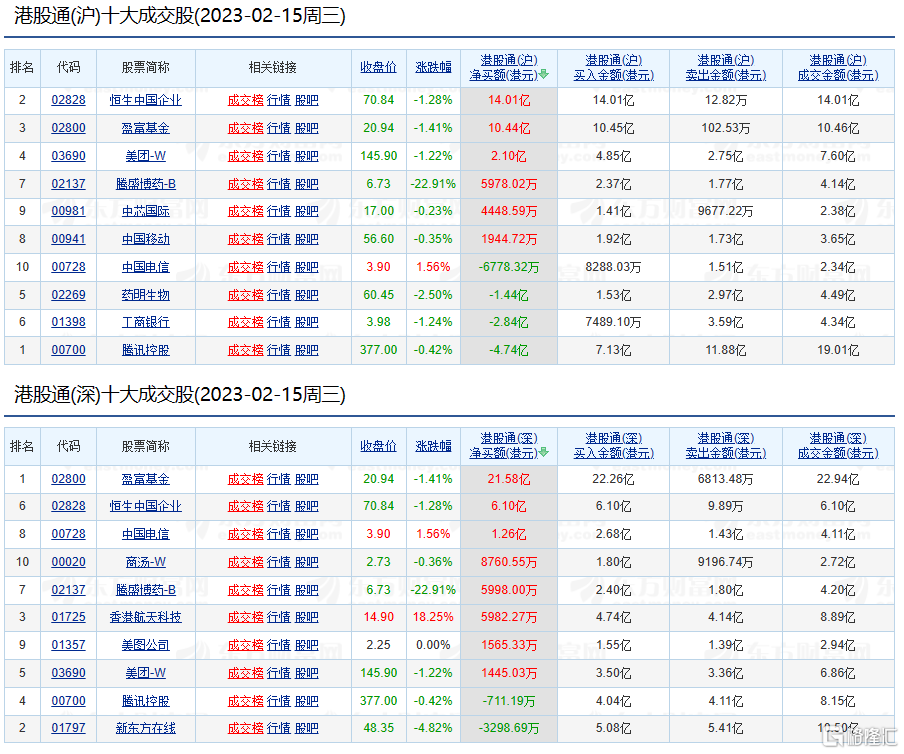Open 成交榜 link in the 美图公司 row
The height and width of the screenshot is (754, 904).
[246, 644]
